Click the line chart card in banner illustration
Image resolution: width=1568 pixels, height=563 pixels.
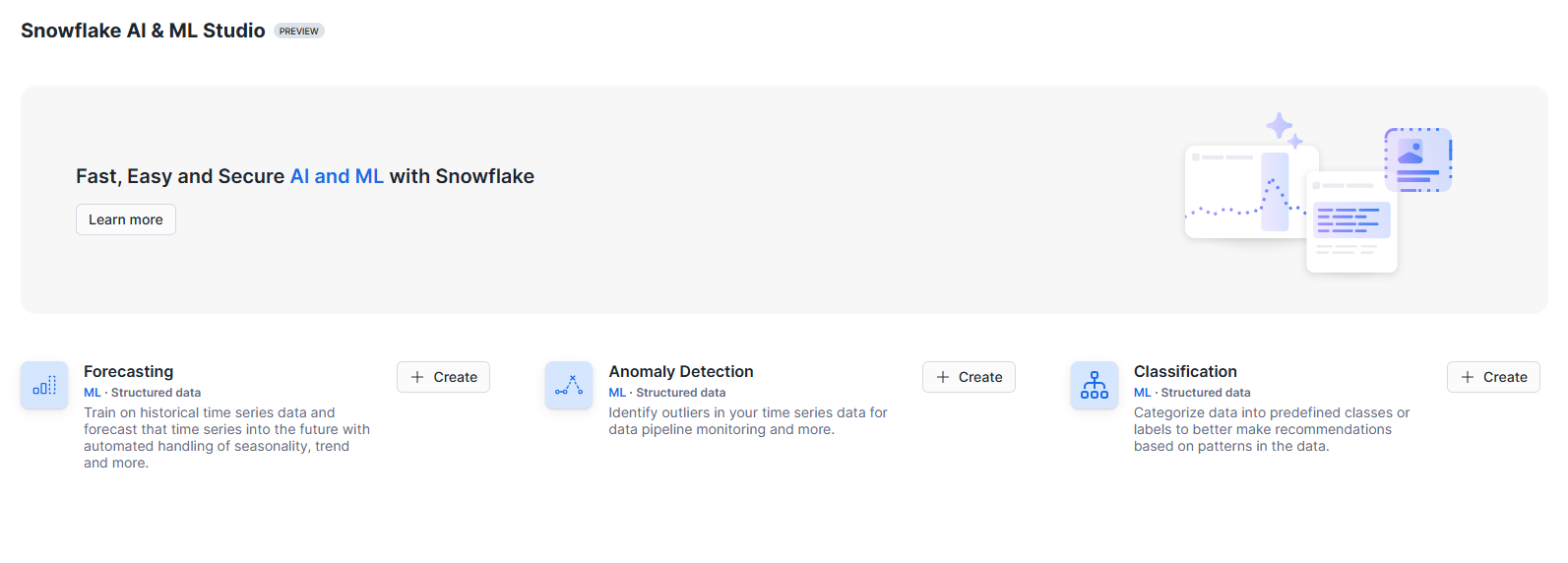(x=1252, y=192)
